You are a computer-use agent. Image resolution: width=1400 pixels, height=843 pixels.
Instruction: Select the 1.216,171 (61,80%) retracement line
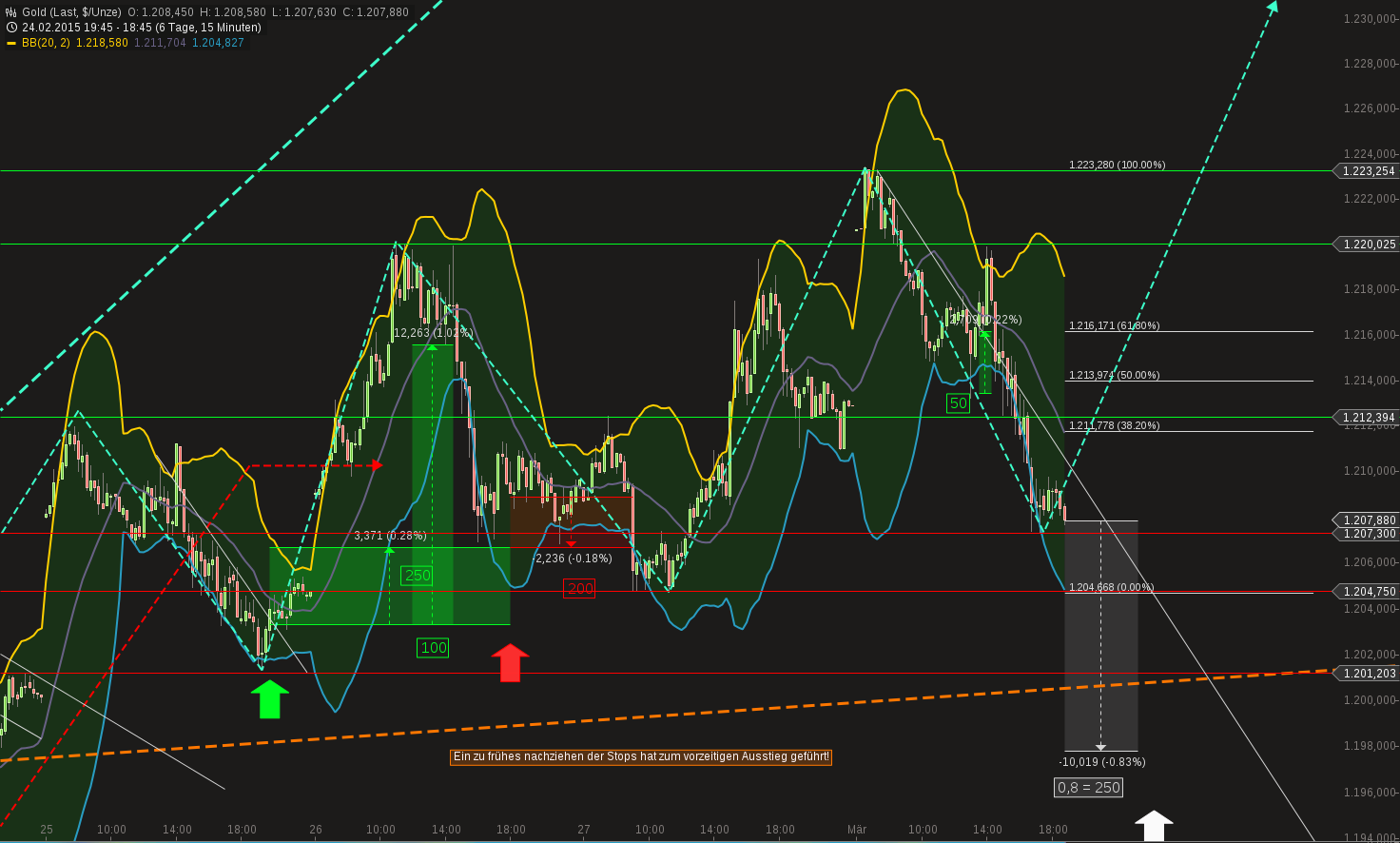point(1115,325)
